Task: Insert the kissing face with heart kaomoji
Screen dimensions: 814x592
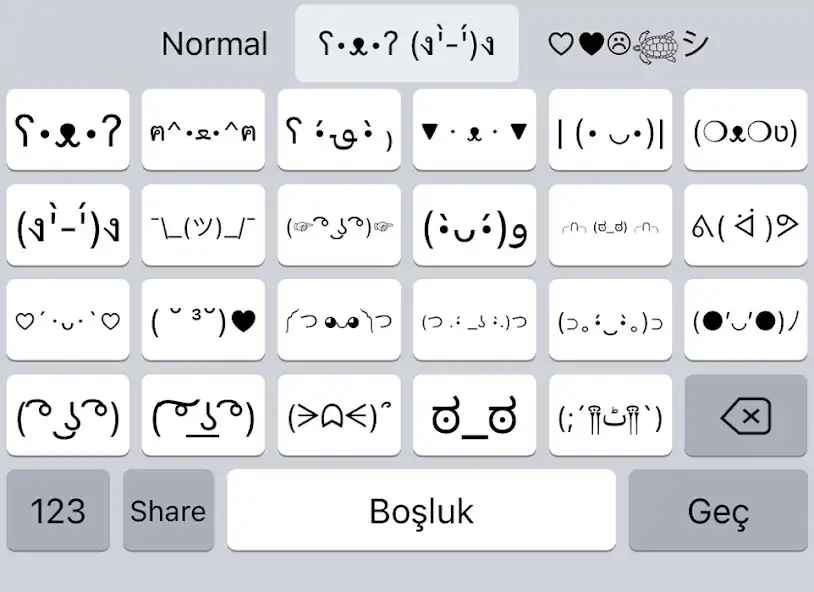Action: click(x=203, y=321)
